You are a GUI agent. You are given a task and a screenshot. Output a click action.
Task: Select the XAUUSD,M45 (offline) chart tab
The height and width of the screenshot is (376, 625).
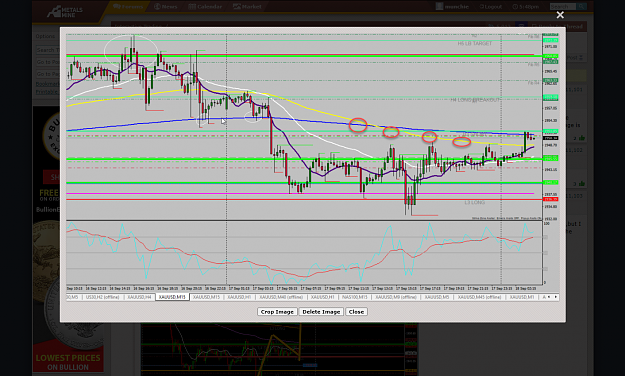479,297
